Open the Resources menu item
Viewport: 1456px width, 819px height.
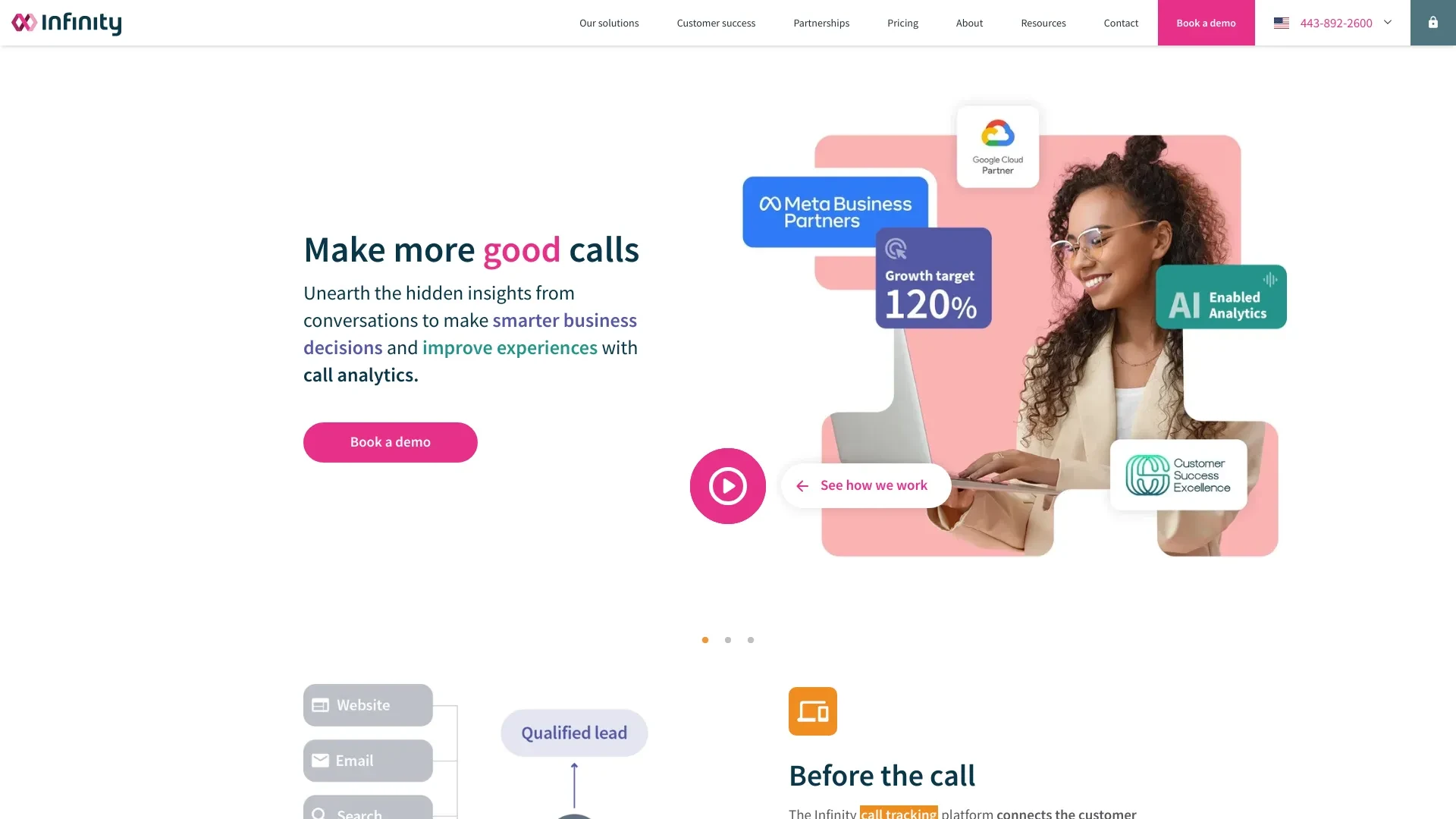(x=1043, y=22)
